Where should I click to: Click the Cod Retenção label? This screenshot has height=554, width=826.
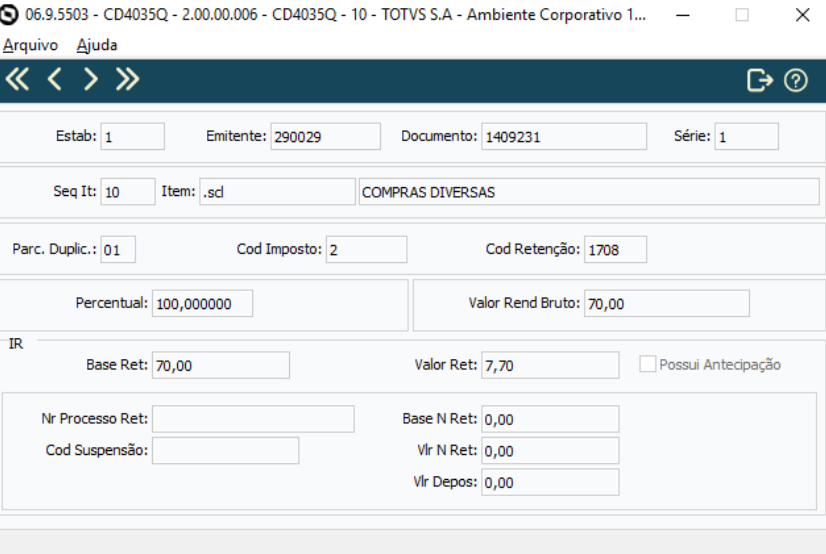(533, 249)
